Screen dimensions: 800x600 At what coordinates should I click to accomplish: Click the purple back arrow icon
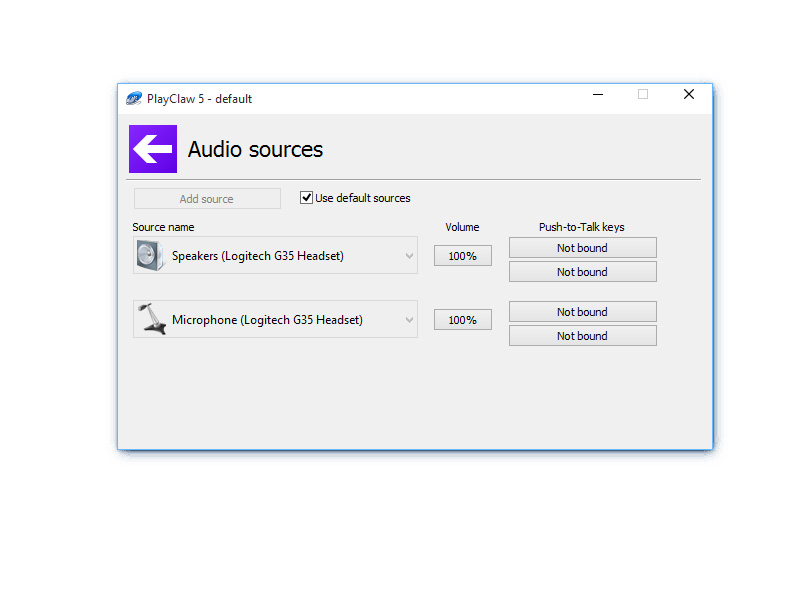[153, 149]
